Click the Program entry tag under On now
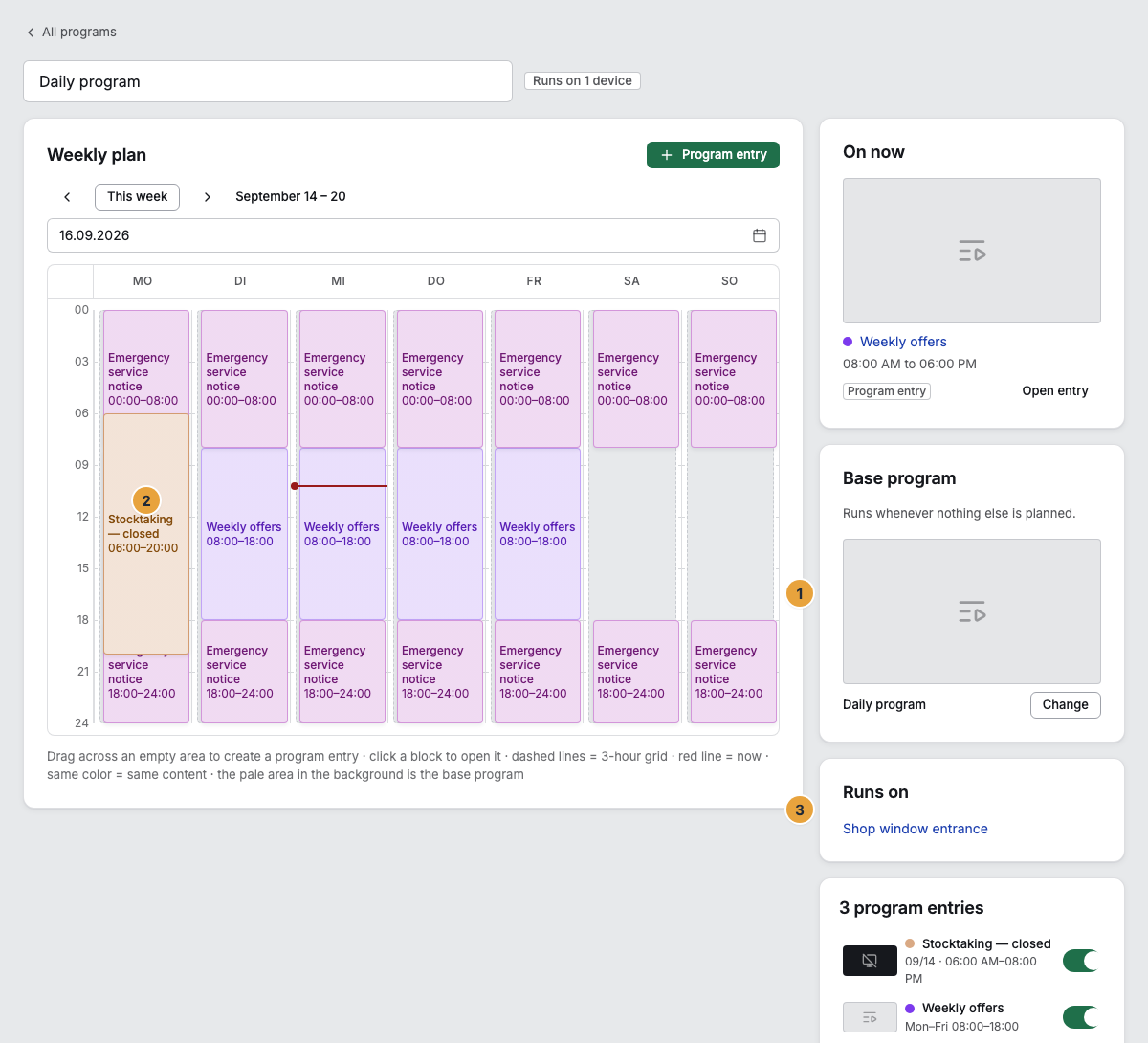Viewport: 1148px width, 1043px height. point(887,391)
